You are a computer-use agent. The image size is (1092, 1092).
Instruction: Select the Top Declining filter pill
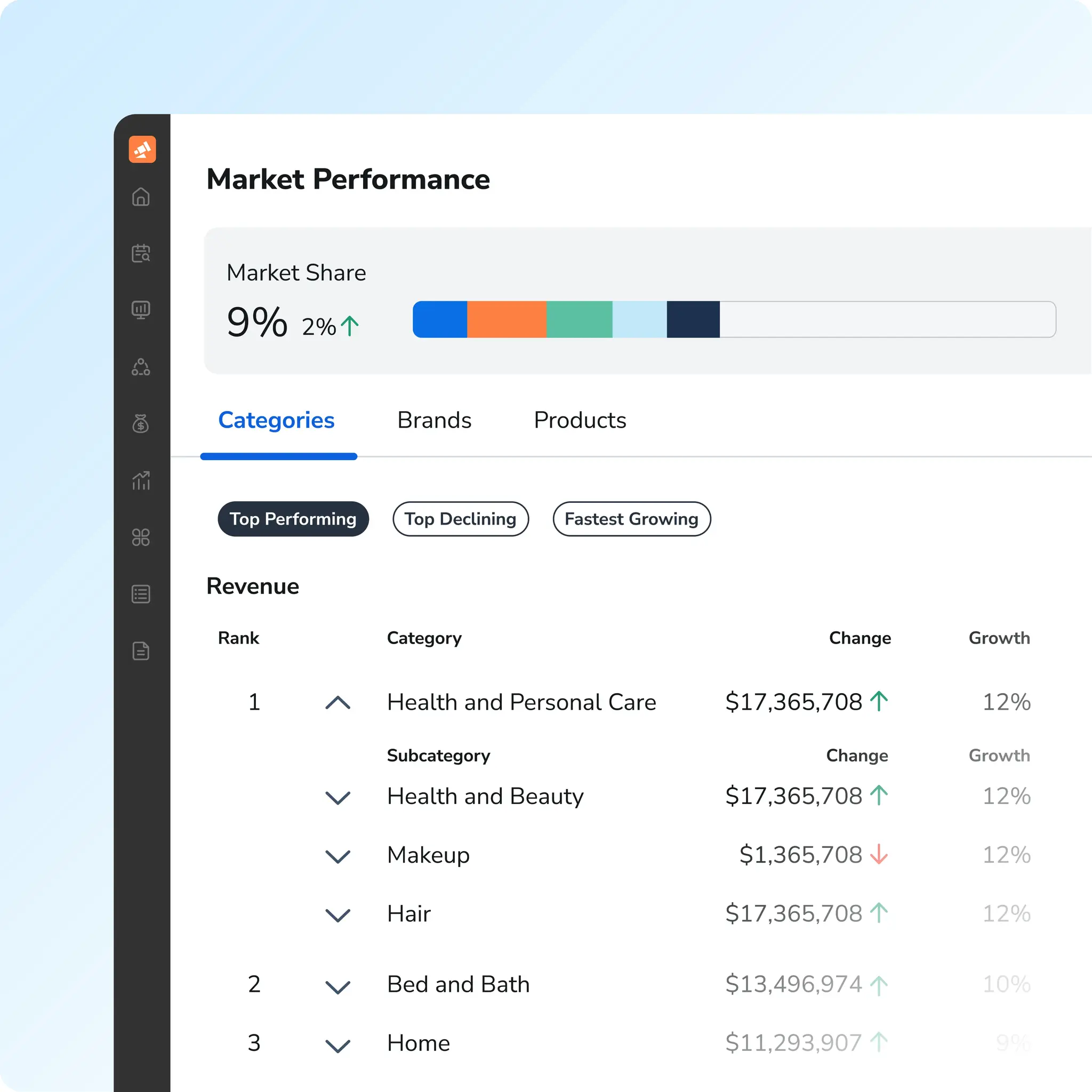460,519
